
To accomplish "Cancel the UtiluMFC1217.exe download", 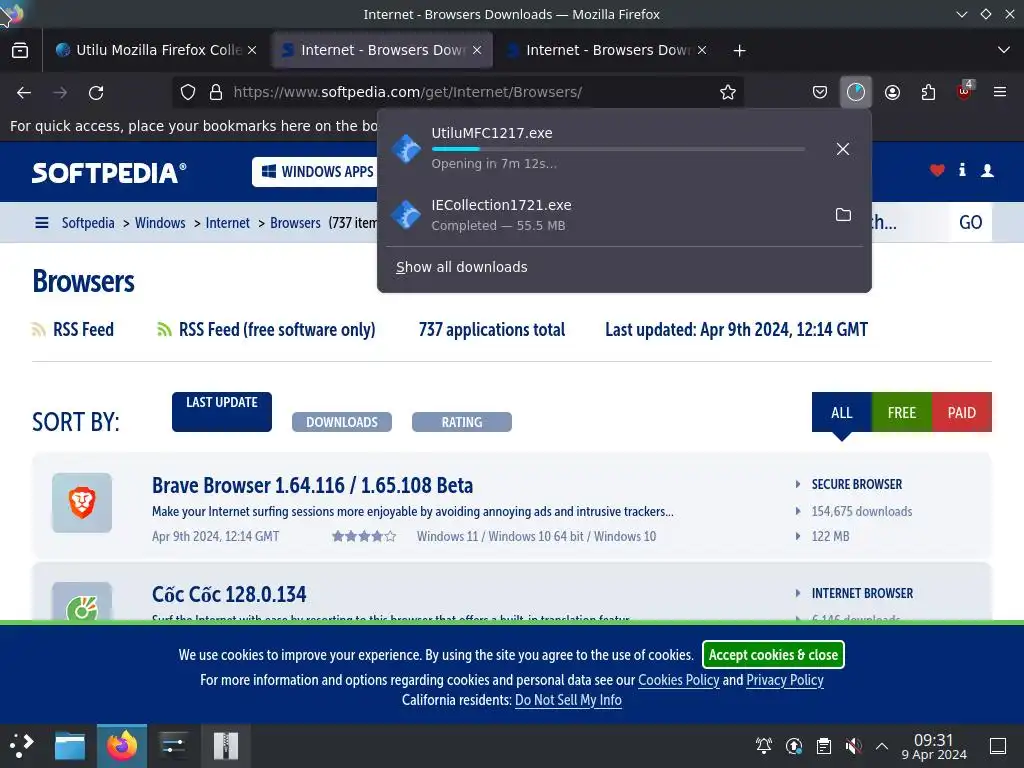I will tap(842, 150).
